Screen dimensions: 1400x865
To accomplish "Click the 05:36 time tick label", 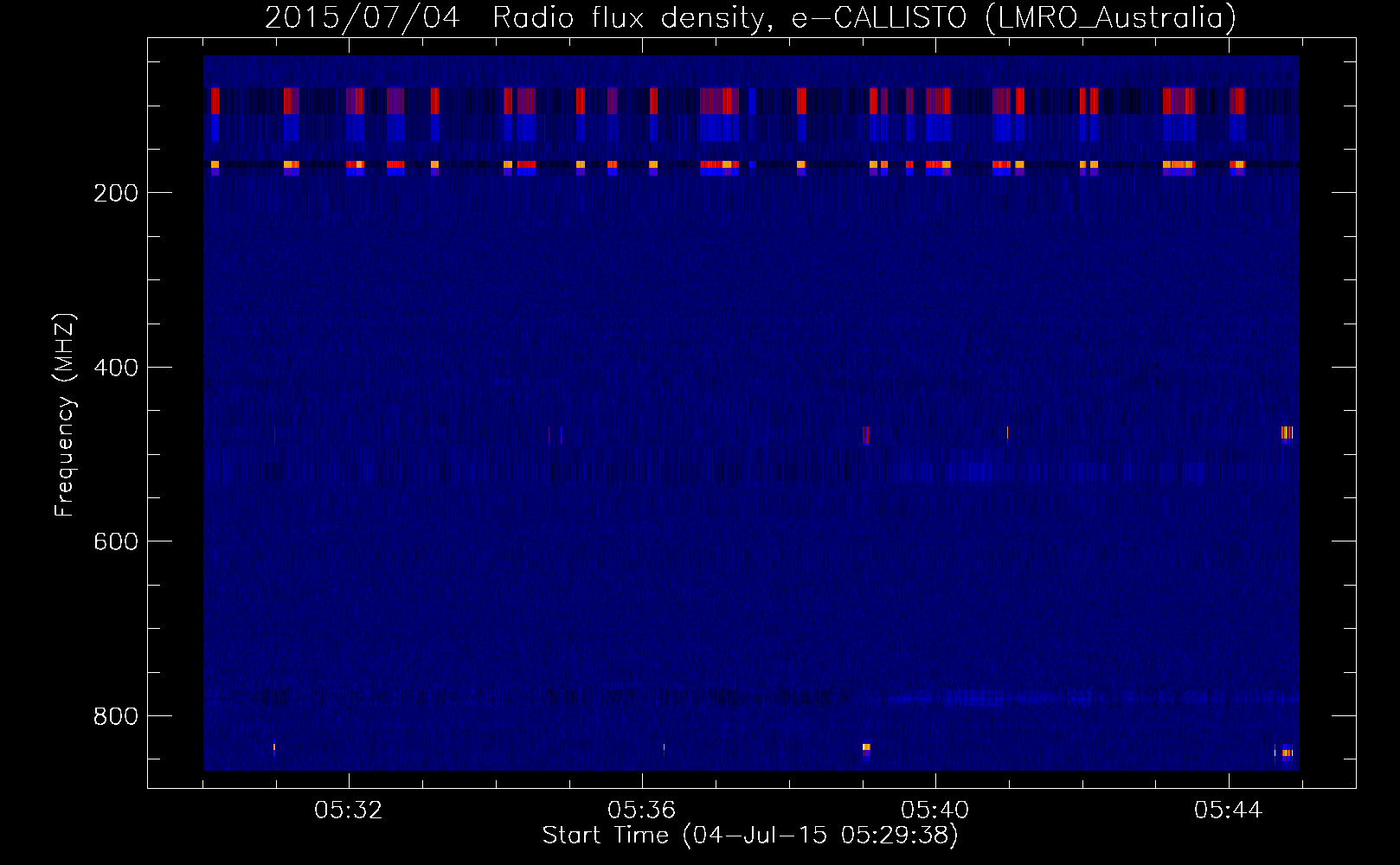I will point(642,811).
